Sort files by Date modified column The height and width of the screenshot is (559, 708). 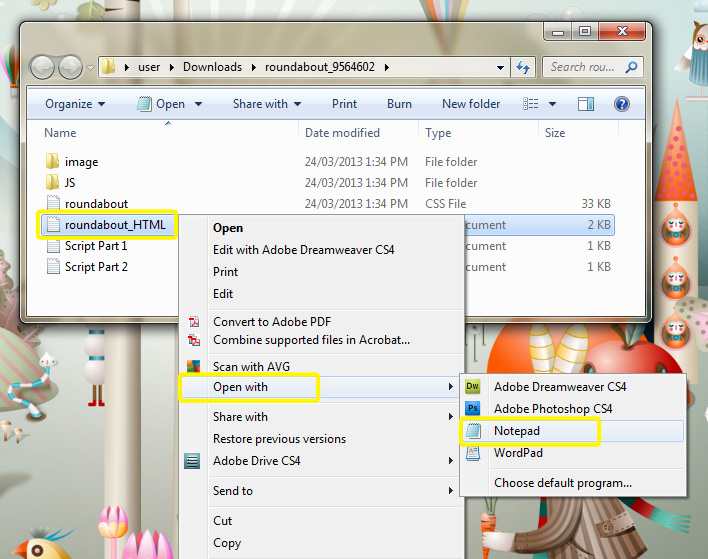click(x=342, y=133)
